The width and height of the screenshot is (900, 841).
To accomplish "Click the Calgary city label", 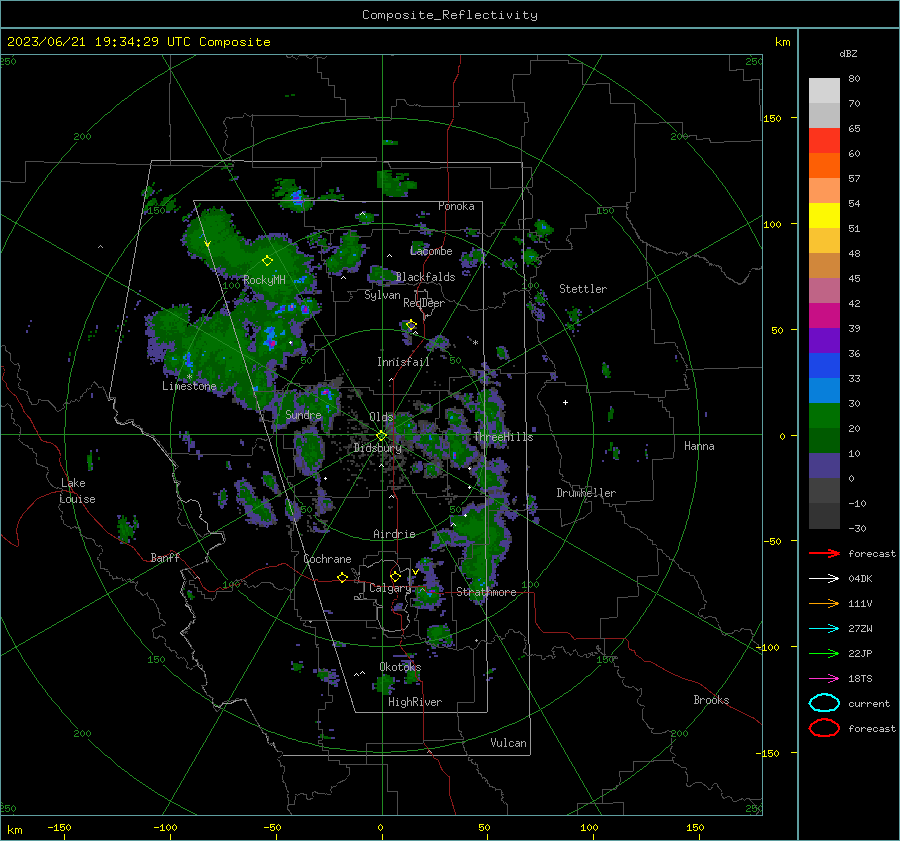I will 390,588.
